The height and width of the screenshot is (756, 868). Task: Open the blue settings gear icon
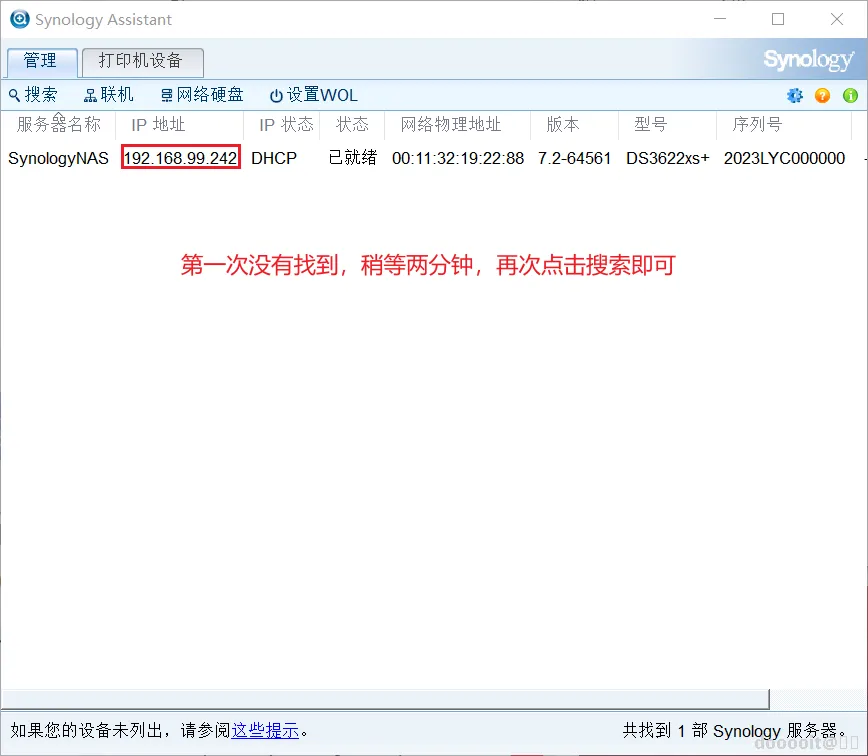click(795, 94)
